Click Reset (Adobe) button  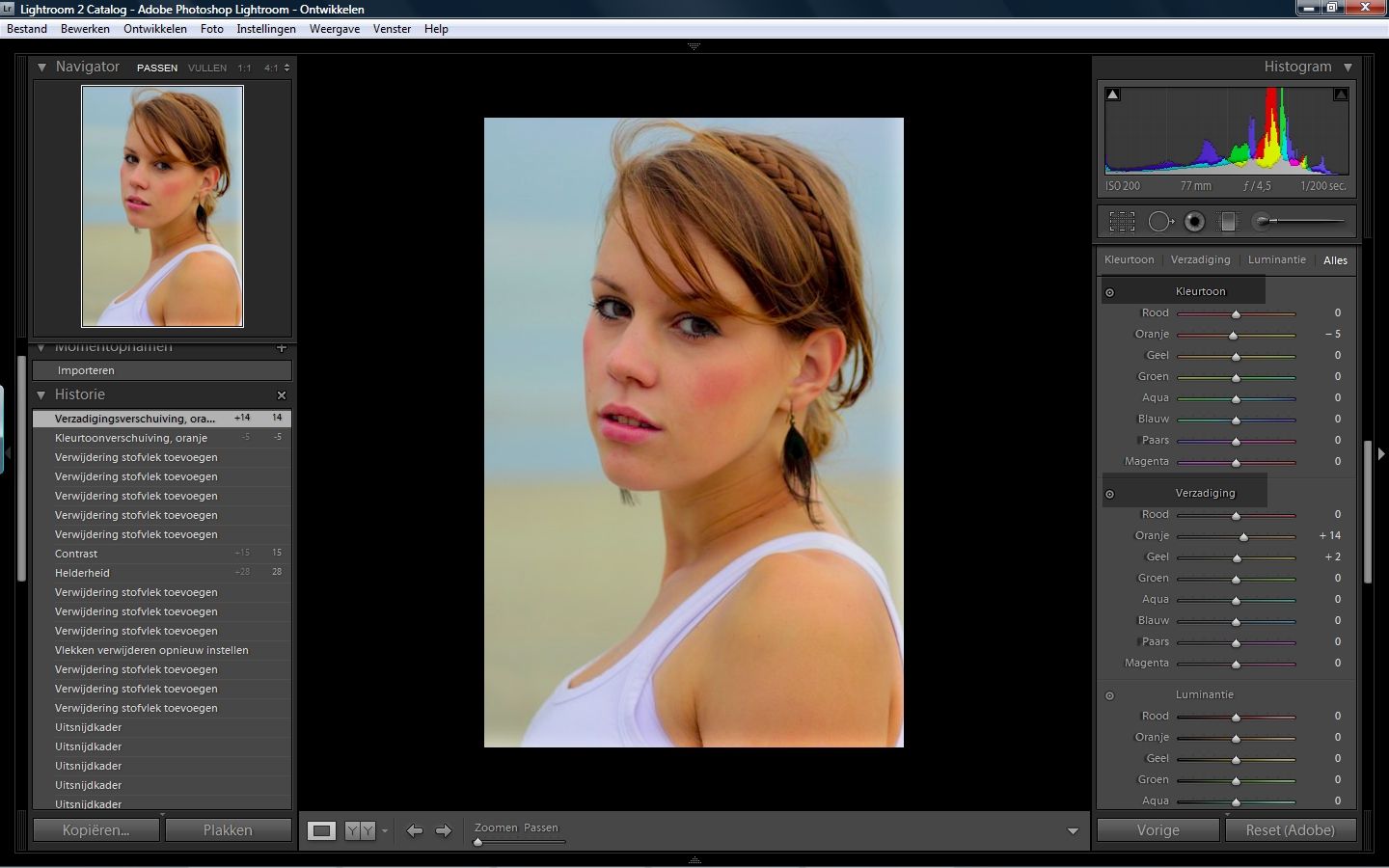(1291, 830)
